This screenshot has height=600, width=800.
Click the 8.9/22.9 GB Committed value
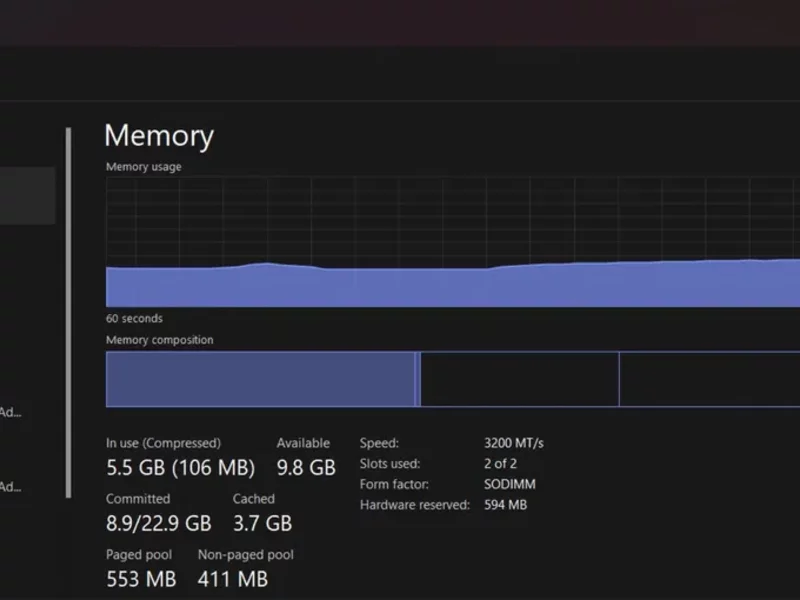click(159, 523)
